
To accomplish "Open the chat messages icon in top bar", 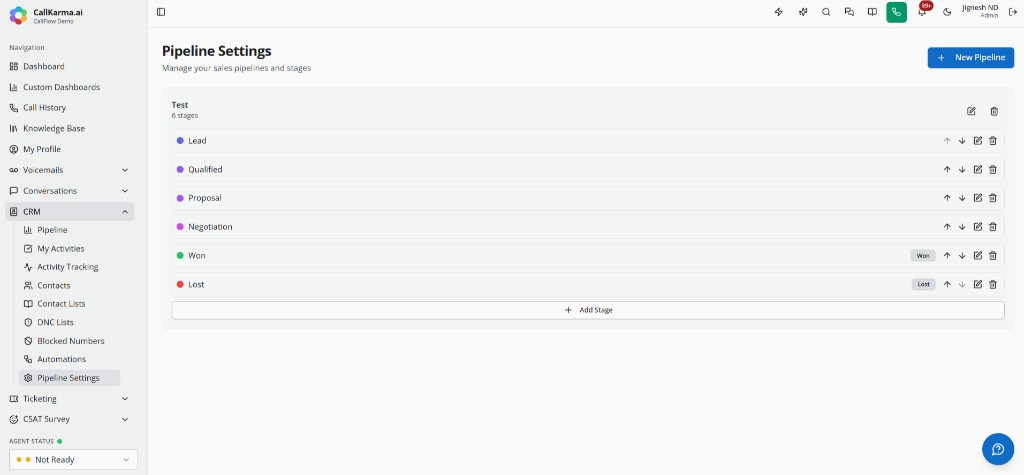I will [849, 12].
